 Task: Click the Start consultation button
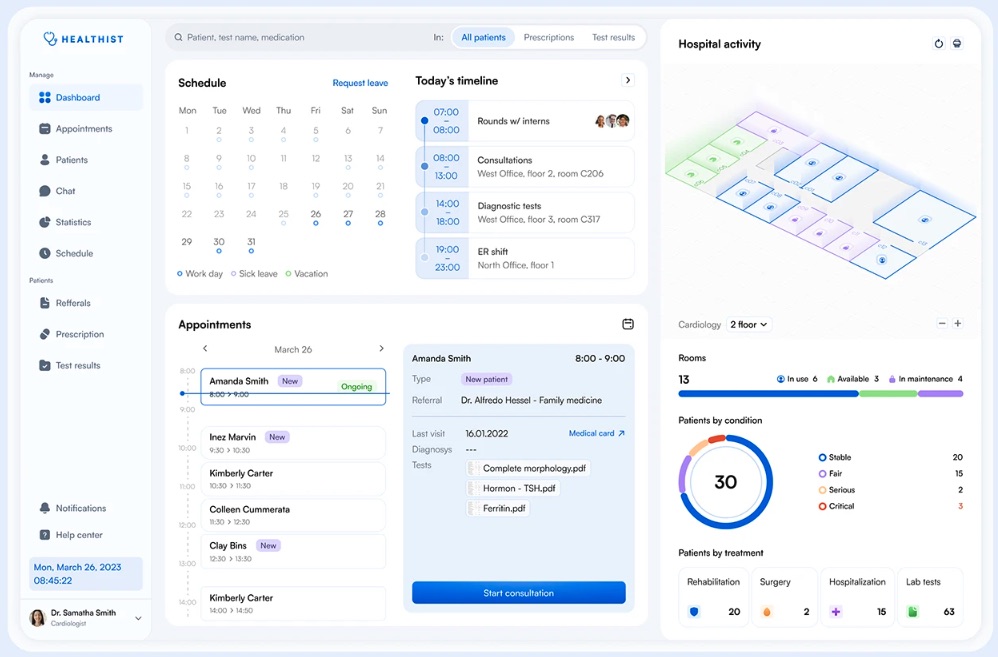(x=518, y=592)
